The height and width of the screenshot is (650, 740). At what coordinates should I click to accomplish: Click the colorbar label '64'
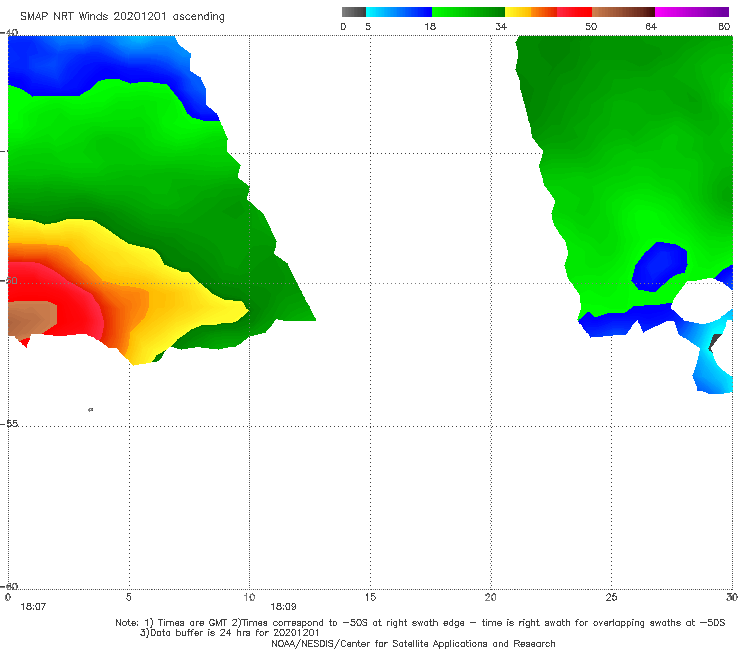[x=651, y=27]
